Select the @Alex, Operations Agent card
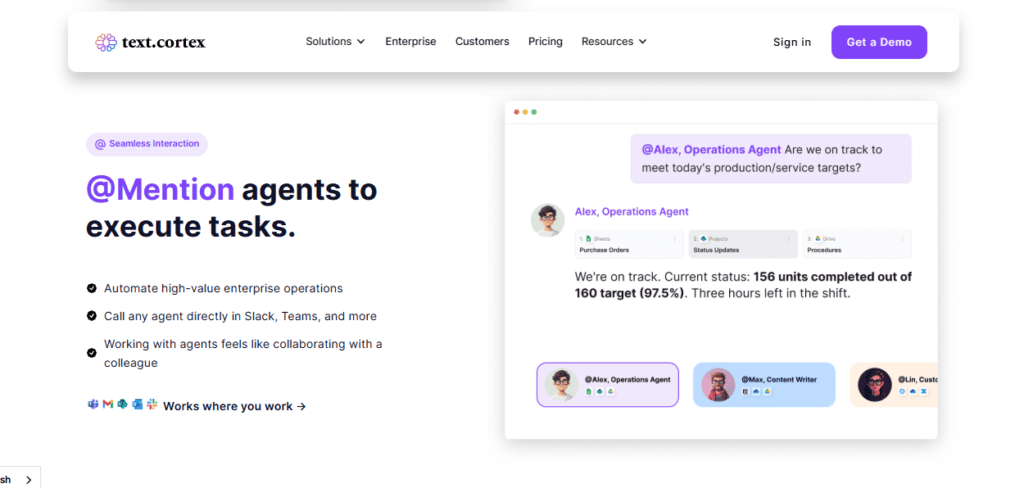 [607, 385]
